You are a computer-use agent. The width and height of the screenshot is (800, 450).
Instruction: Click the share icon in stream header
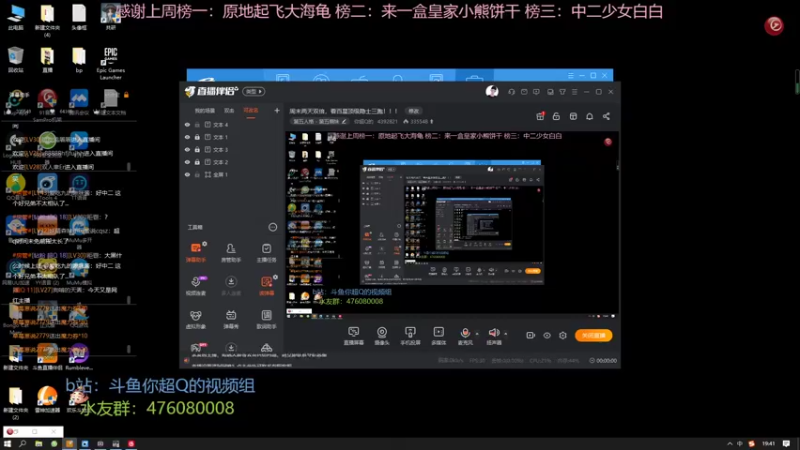606,116
